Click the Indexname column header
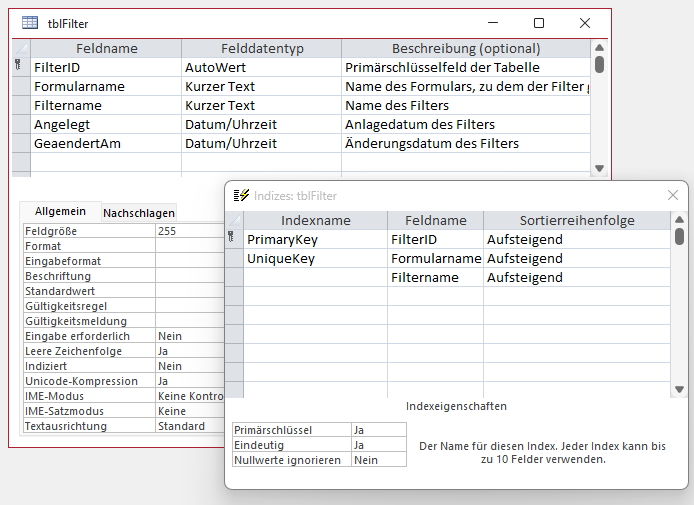This screenshot has height=505, width=694. [x=316, y=220]
